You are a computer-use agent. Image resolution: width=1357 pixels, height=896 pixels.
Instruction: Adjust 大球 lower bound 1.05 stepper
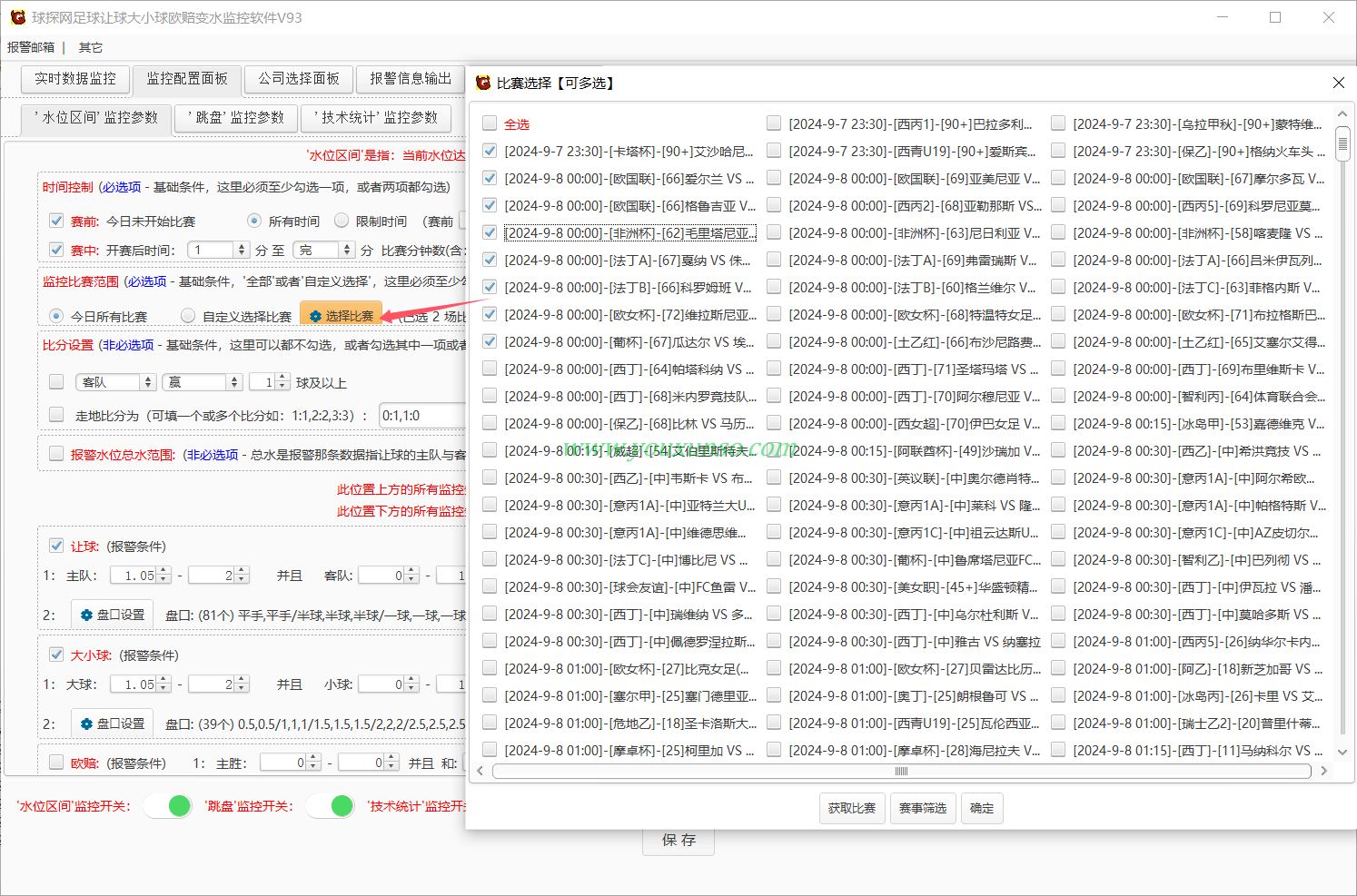163,684
